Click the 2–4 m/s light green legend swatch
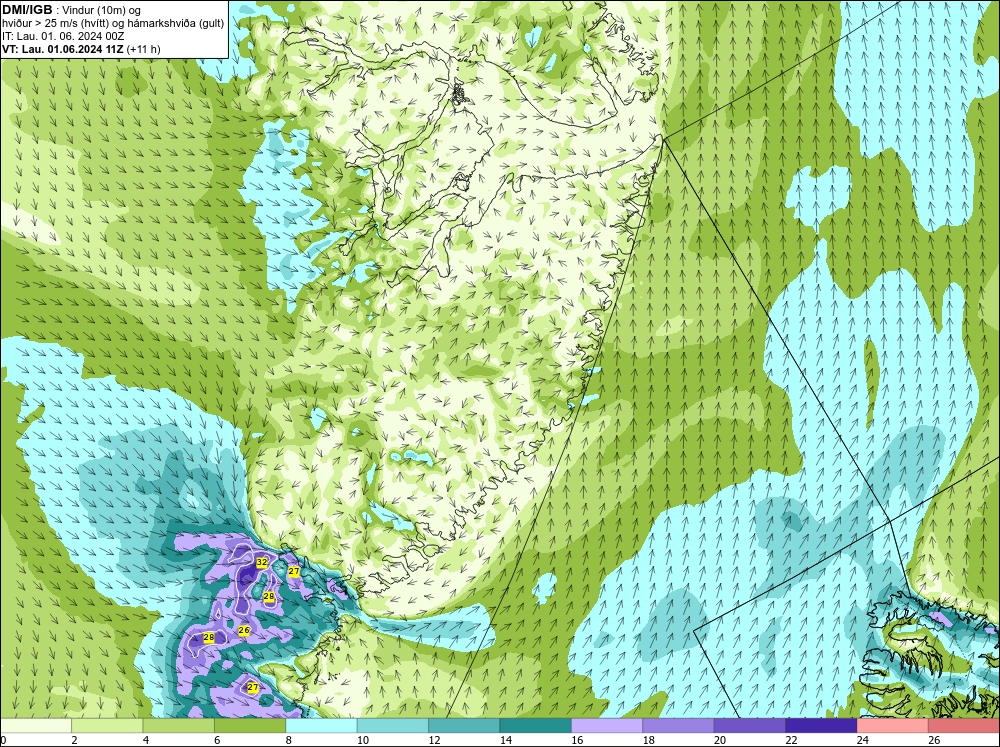 107,725
